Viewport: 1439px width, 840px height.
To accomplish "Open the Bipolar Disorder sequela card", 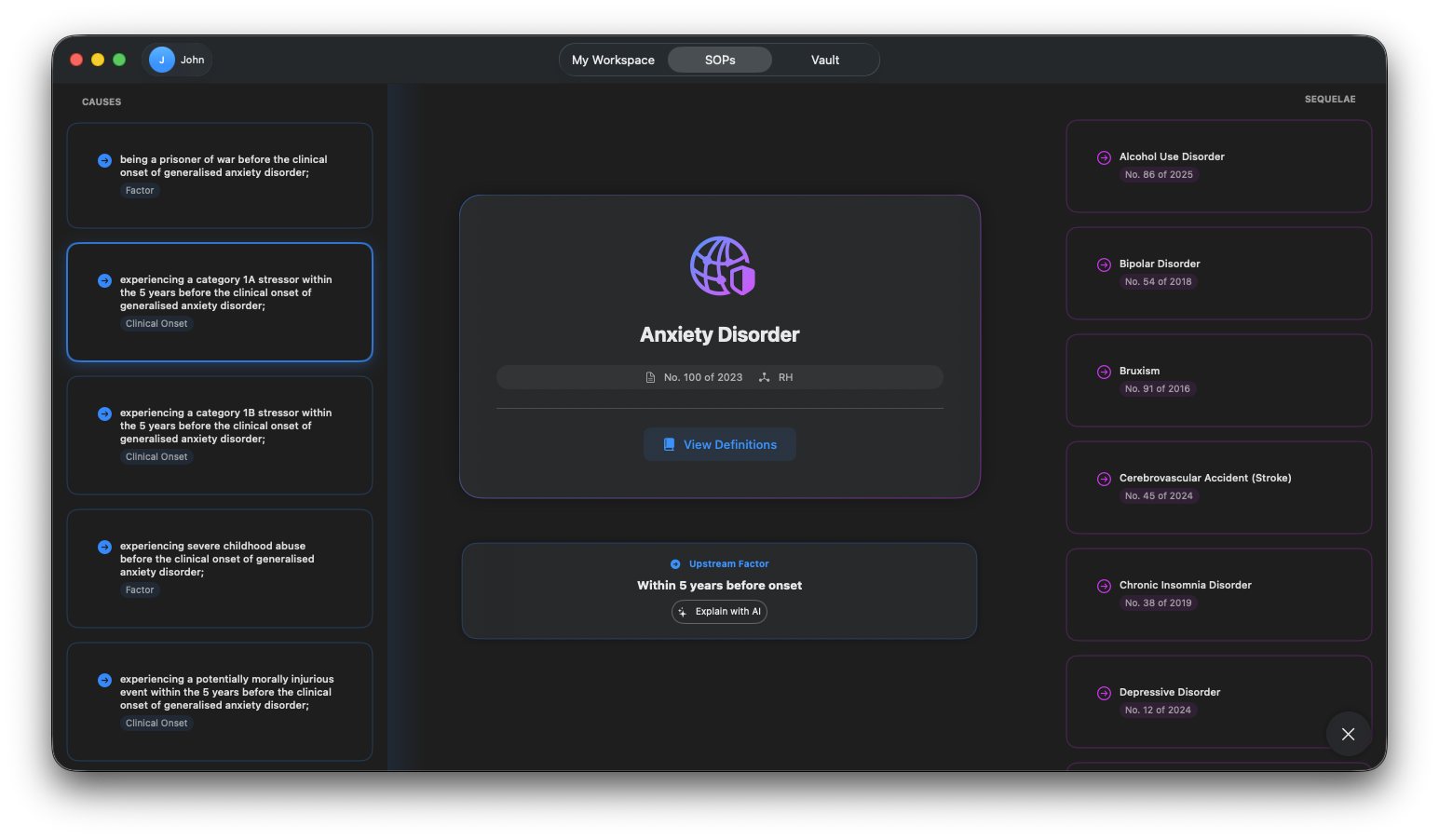I will (x=1218, y=273).
